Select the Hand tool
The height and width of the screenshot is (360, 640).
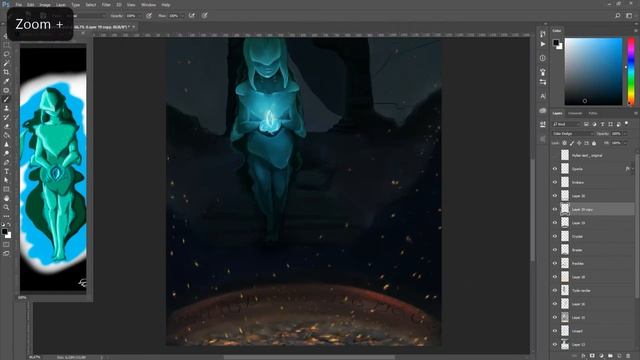pyautogui.click(x=6, y=198)
